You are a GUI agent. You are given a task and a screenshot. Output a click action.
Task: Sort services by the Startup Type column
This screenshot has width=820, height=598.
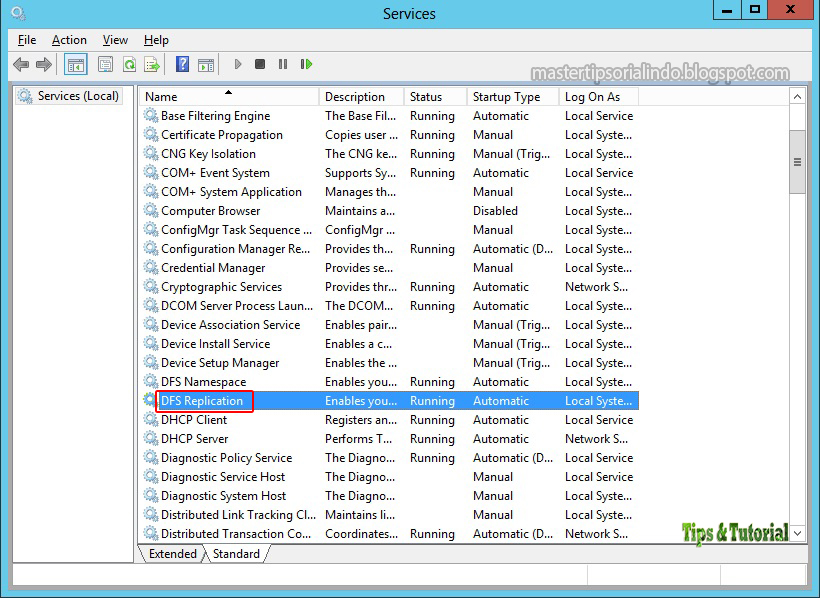click(x=505, y=95)
